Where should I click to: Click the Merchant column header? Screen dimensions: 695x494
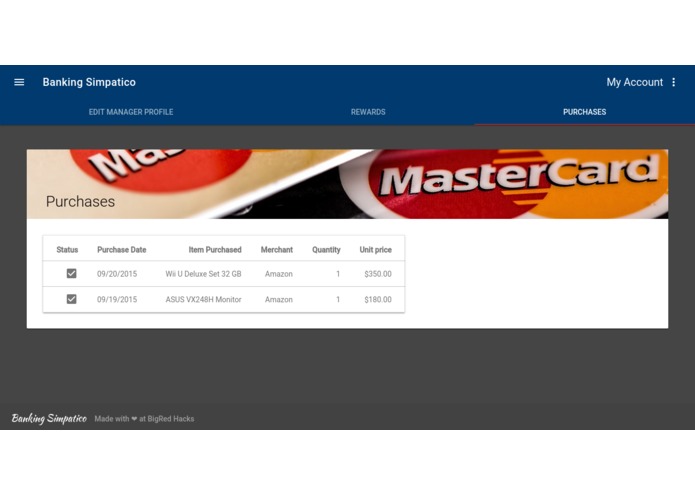pyautogui.click(x=277, y=250)
